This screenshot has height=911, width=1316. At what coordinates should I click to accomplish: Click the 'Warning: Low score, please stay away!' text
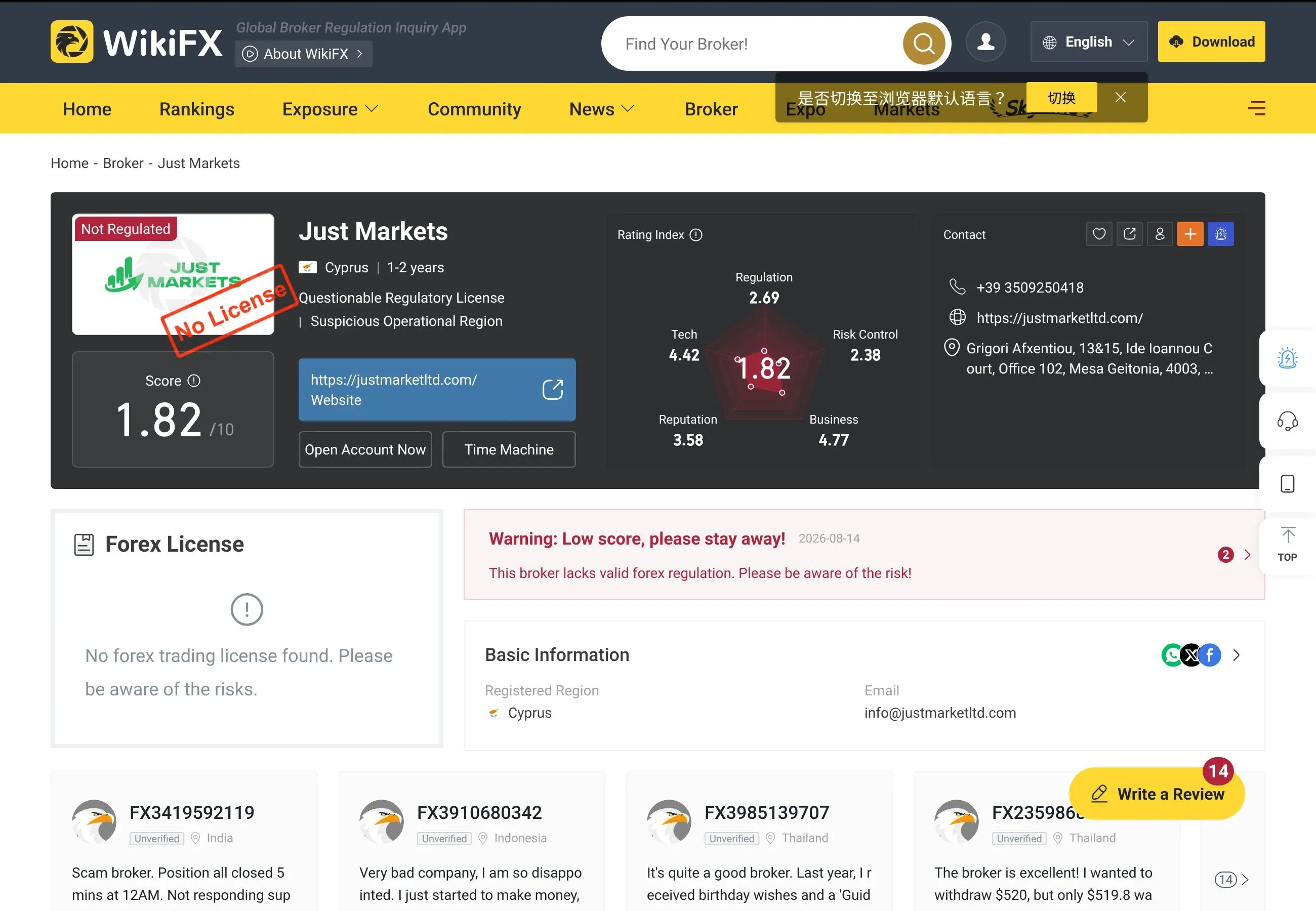point(637,539)
